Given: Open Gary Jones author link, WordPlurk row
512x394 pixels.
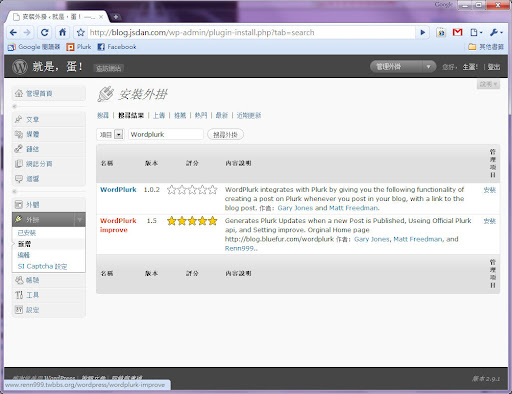Looking at the screenshot, I should point(295,208).
